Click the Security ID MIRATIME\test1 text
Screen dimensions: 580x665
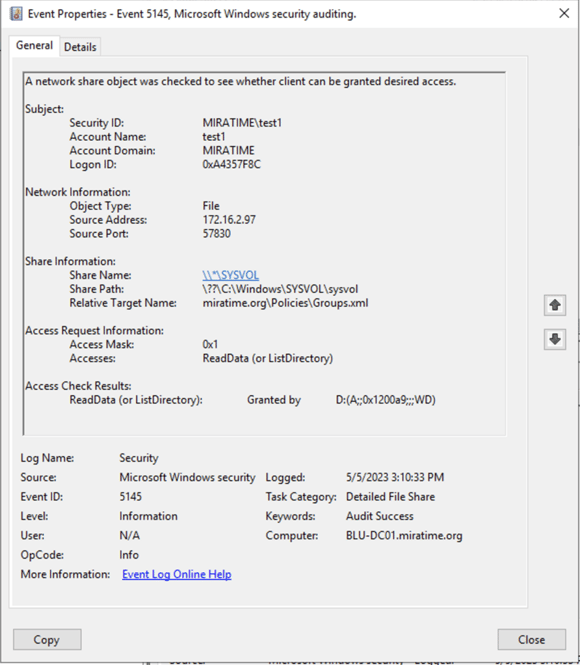pos(242,123)
